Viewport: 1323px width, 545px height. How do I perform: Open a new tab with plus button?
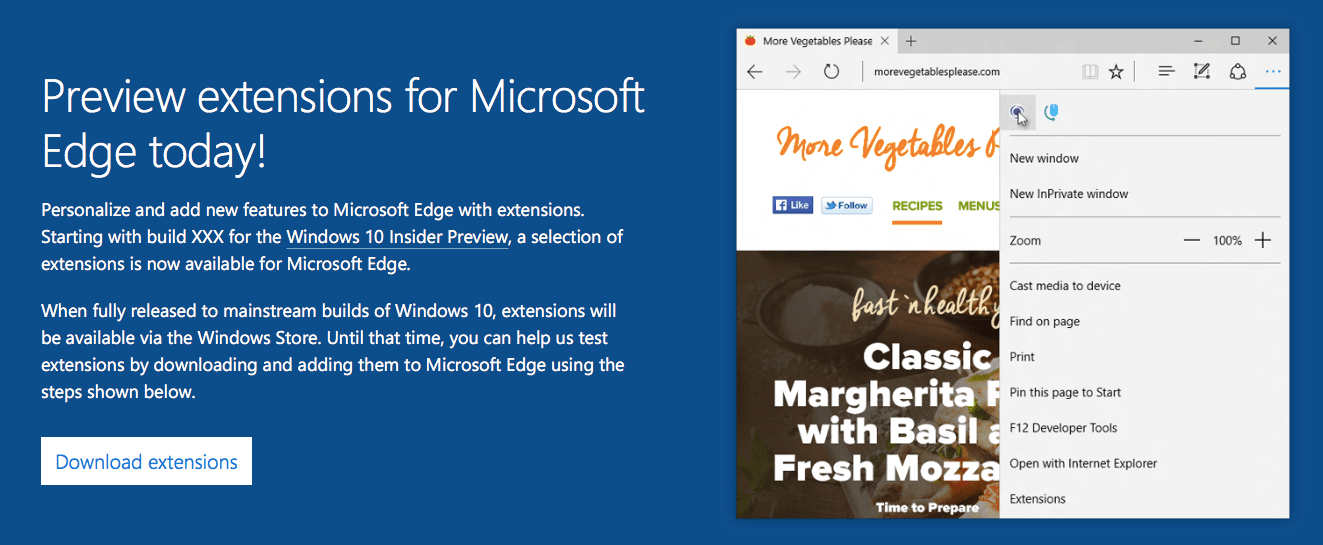click(911, 41)
